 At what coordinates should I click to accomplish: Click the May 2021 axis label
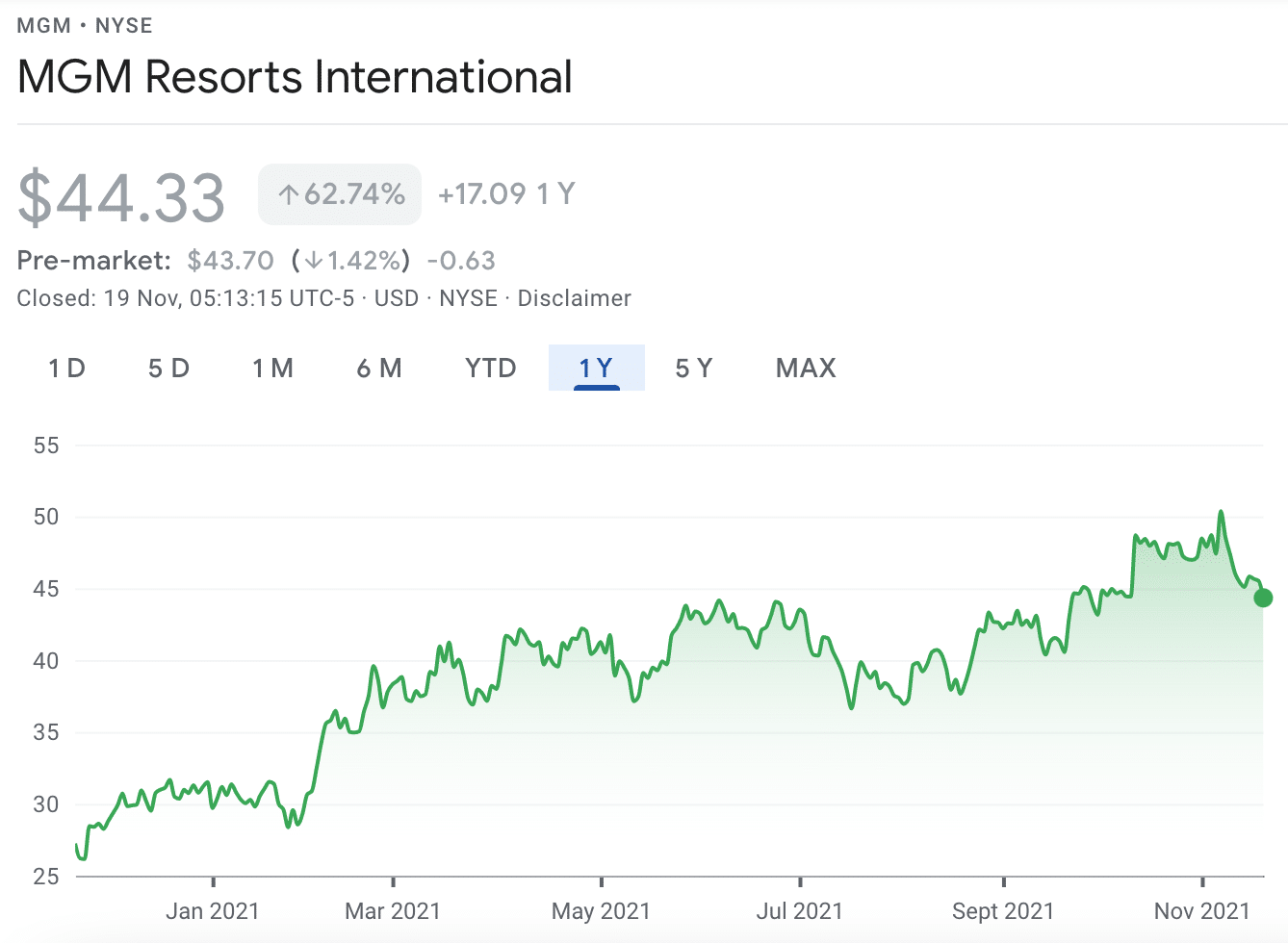point(601,911)
